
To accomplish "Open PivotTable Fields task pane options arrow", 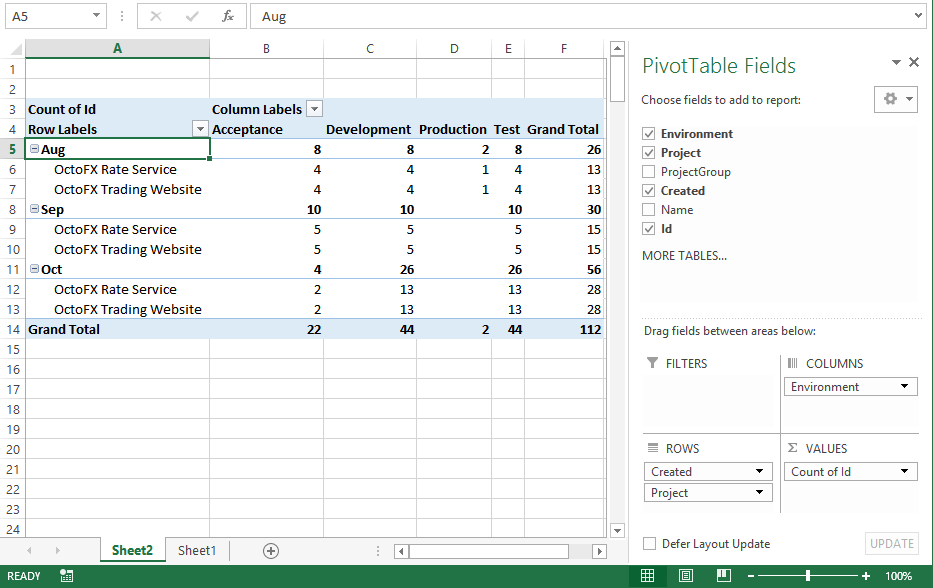I will pos(896,62).
